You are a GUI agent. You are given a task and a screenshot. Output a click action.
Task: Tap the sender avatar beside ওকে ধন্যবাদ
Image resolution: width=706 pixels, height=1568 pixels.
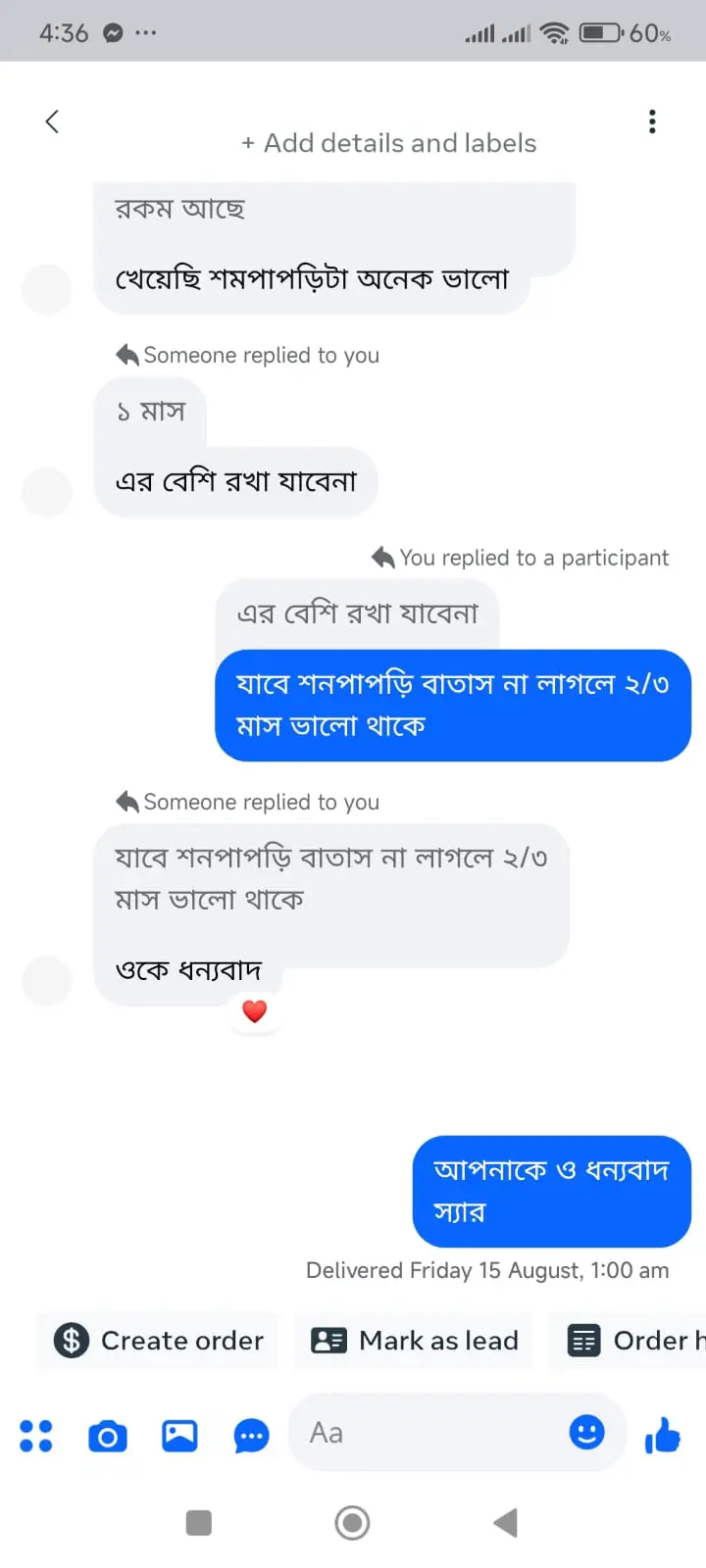pos(47,980)
